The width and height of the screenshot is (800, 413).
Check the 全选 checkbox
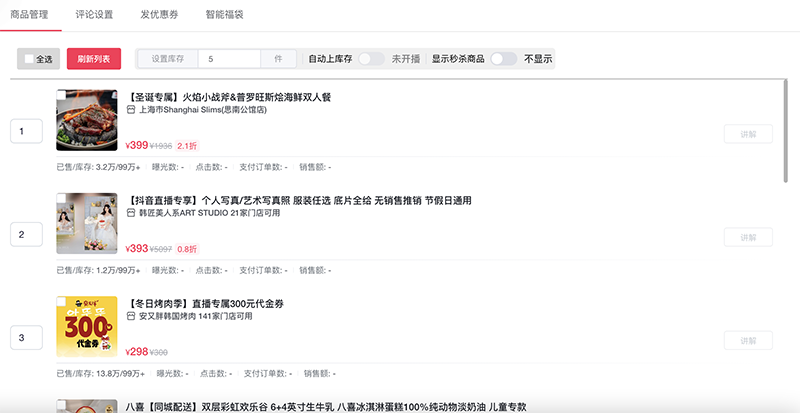point(30,60)
